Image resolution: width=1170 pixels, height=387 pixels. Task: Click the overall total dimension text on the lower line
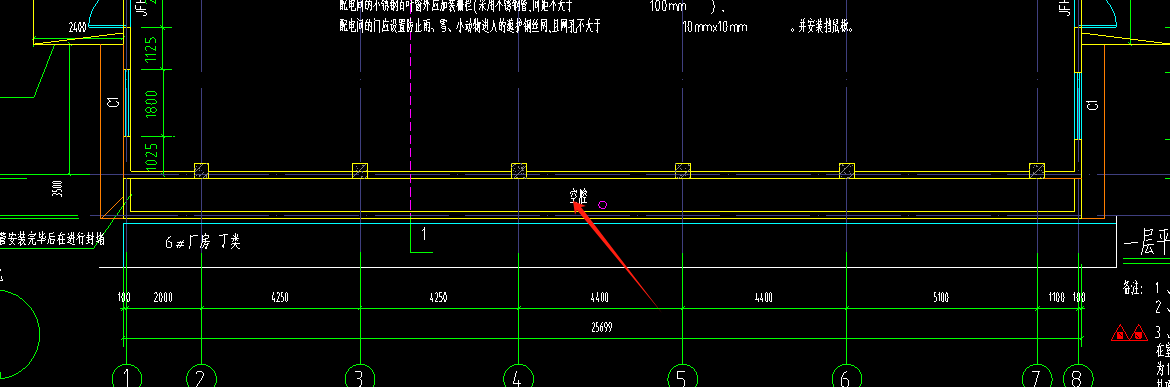601,327
